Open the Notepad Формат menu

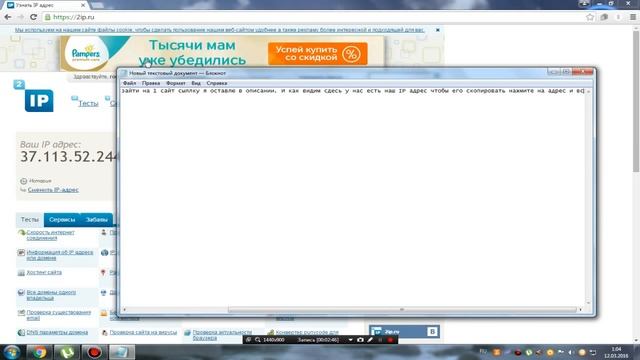176,83
